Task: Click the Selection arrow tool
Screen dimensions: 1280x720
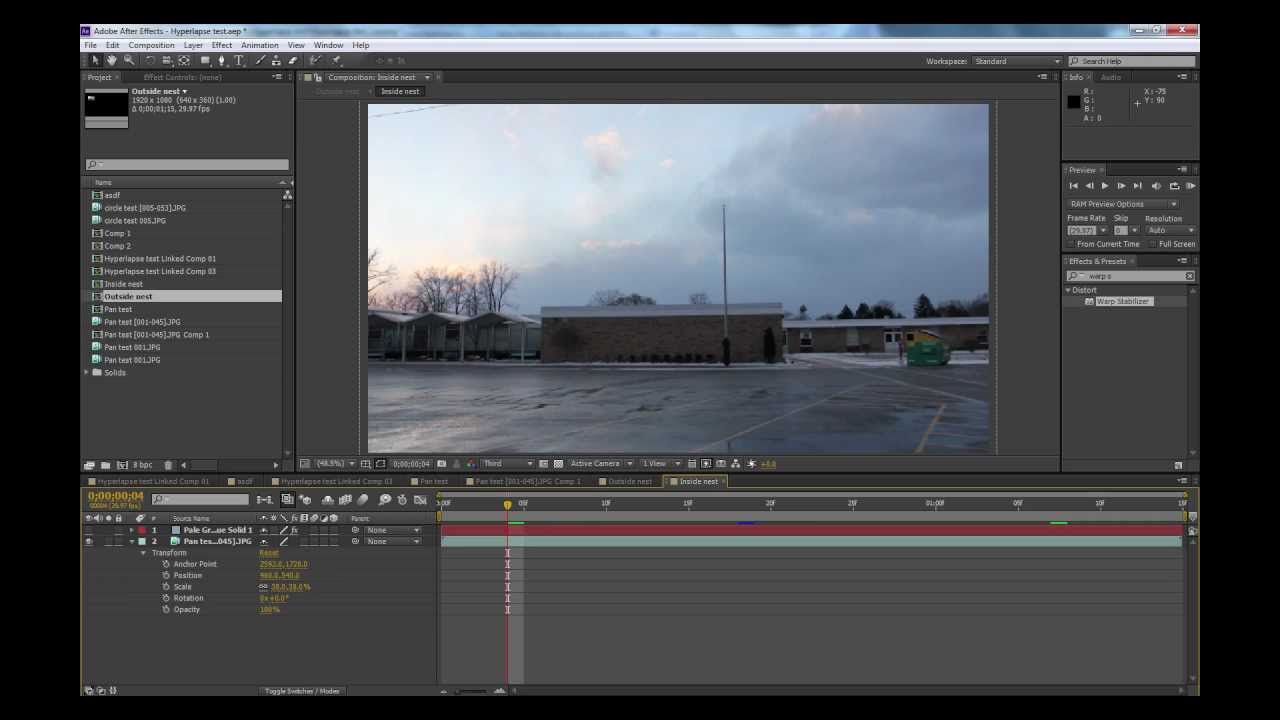Action: [x=96, y=61]
